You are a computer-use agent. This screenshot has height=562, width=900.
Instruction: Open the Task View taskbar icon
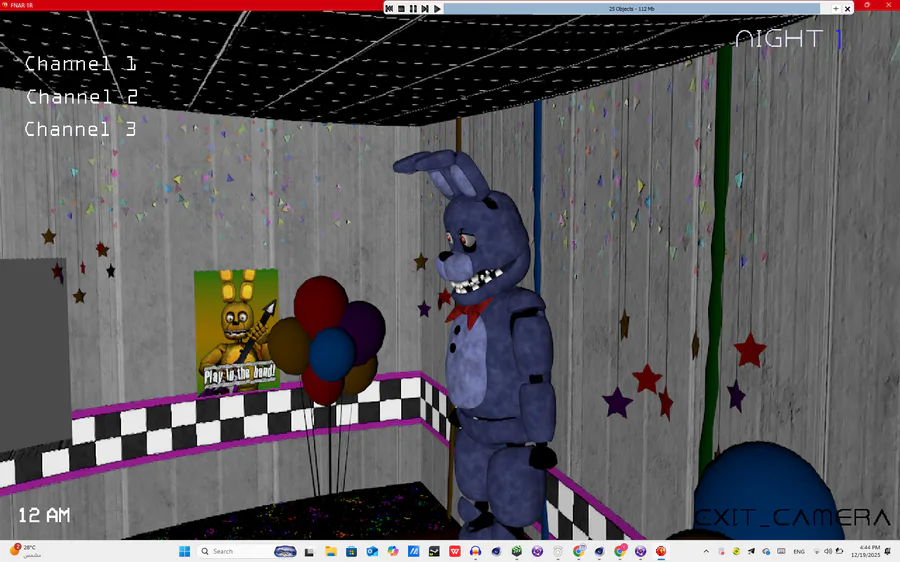[x=309, y=552]
